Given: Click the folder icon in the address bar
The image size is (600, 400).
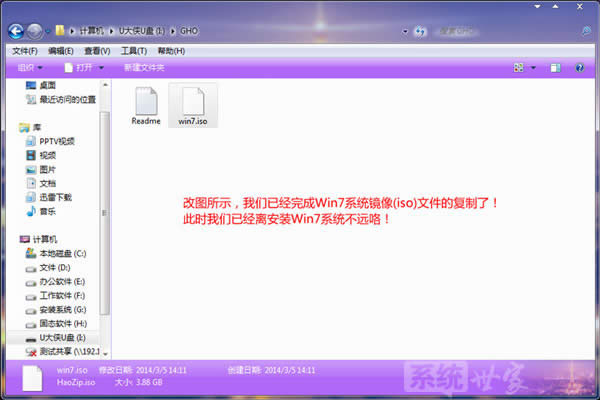Looking at the screenshot, I should click(60, 31).
